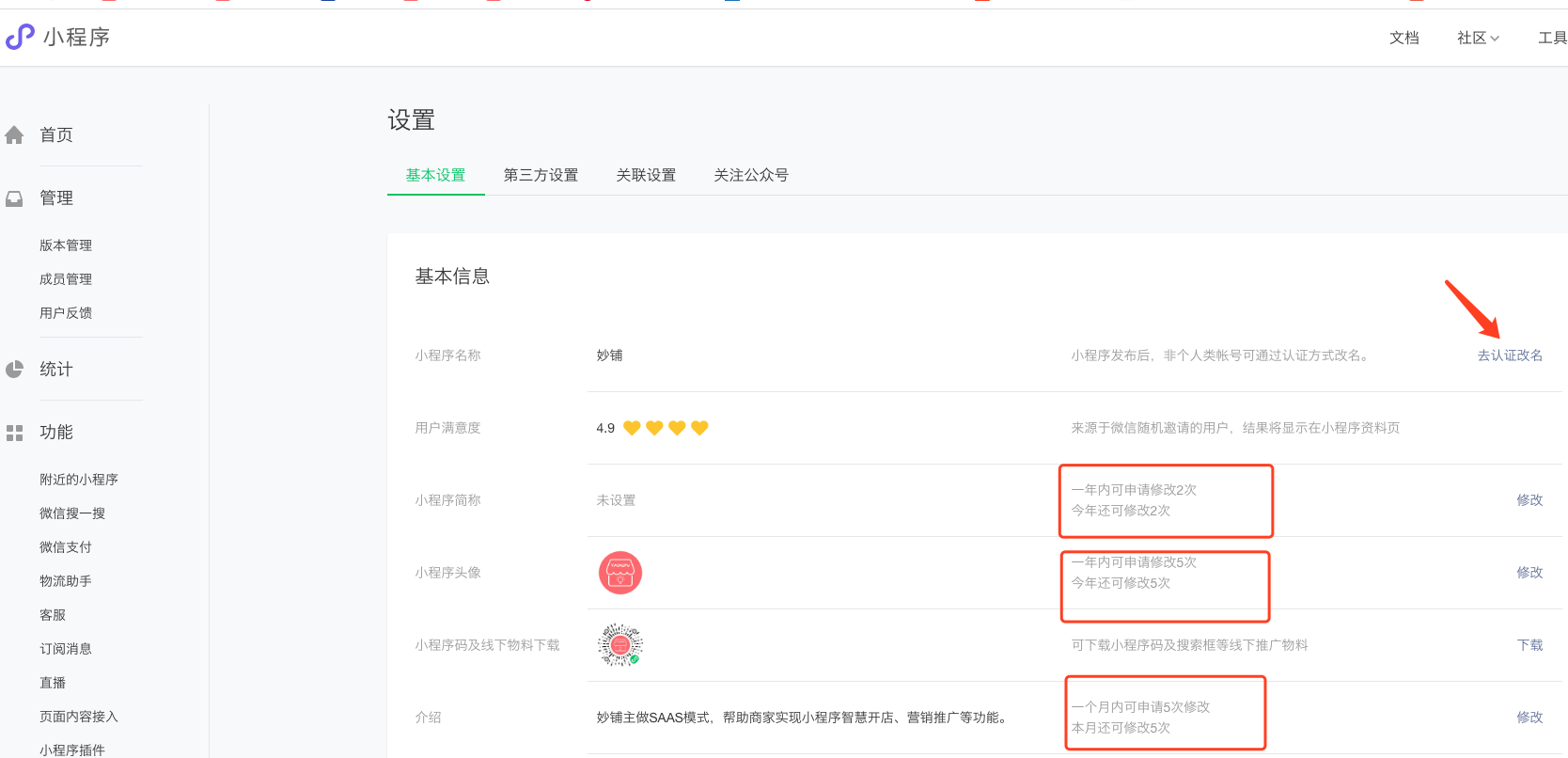Click the 基本信息 section heading

click(x=452, y=276)
